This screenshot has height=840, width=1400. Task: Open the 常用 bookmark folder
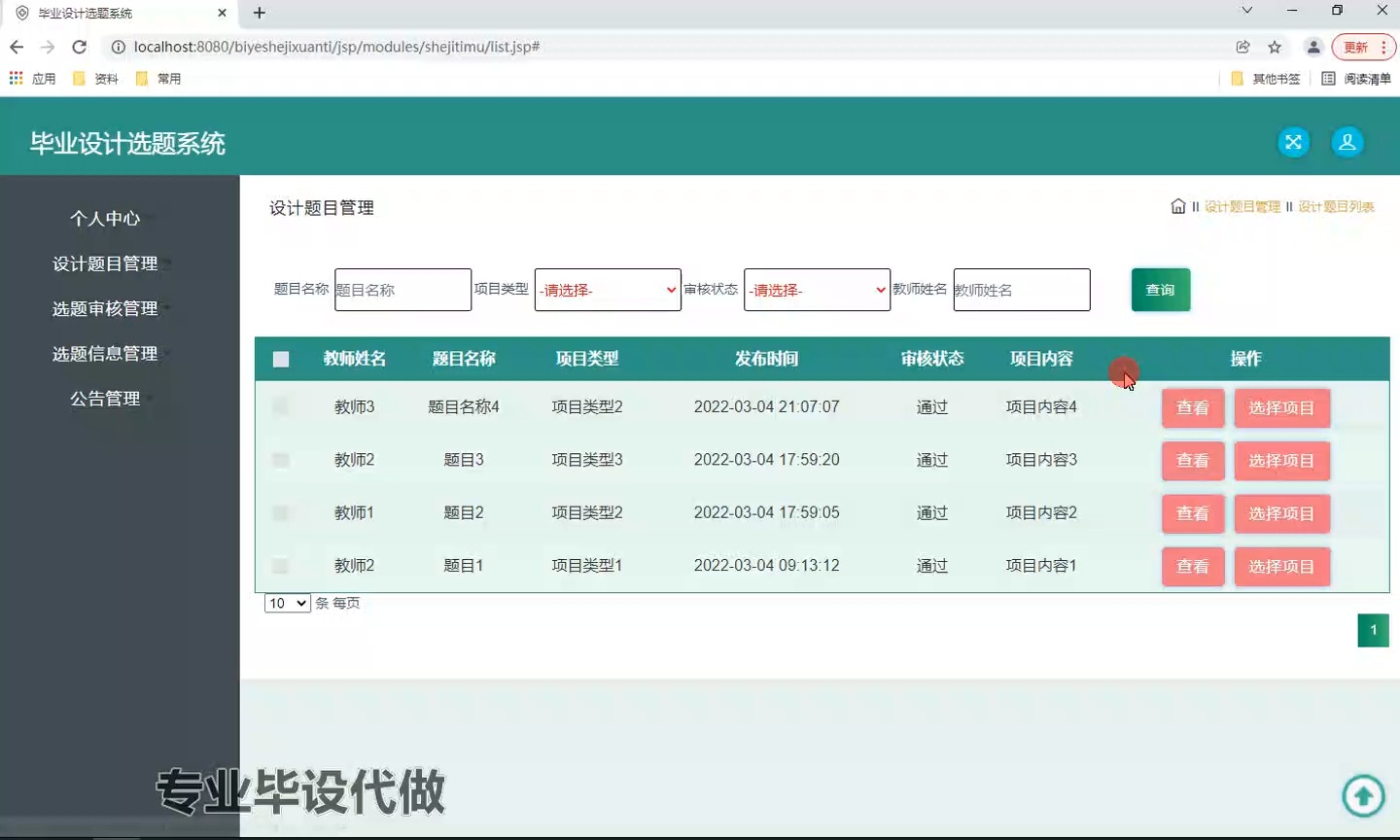point(158,79)
